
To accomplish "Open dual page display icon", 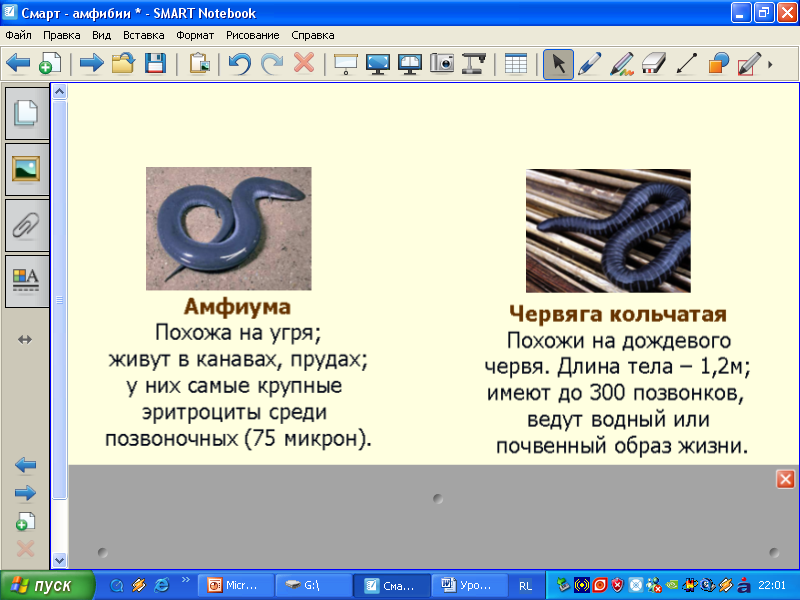I will pos(410,64).
